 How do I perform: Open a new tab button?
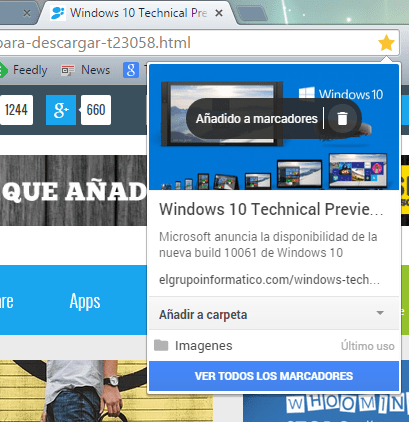pos(252,14)
